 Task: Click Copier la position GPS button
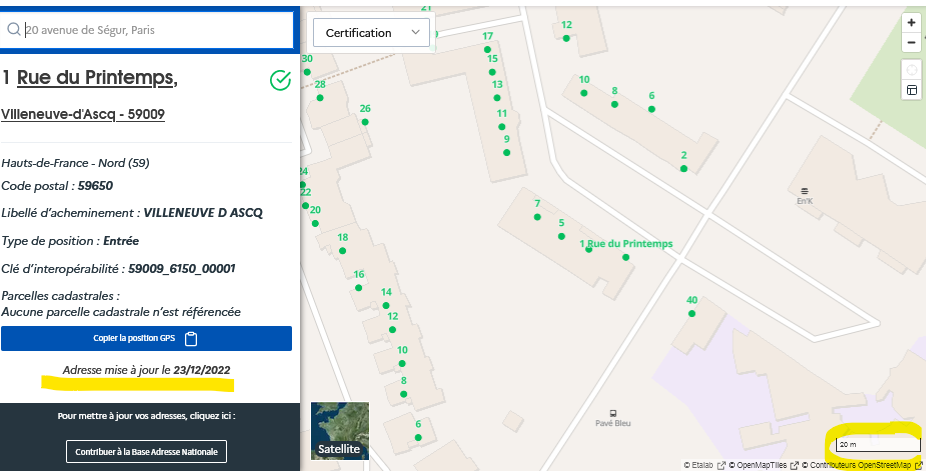pyautogui.click(x=146, y=338)
